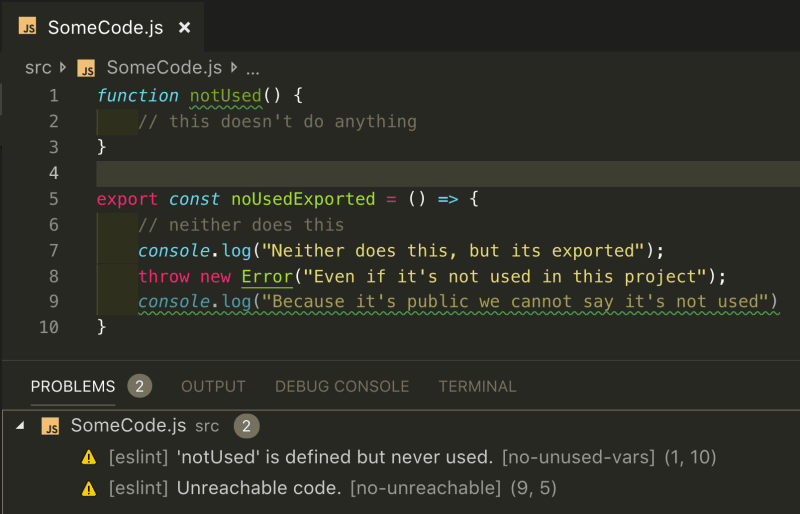Image resolution: width=800 pixels, height=514 pixels.
Task: Click warning icon for Unreachable code problem
Action: (x=89, y=489)
